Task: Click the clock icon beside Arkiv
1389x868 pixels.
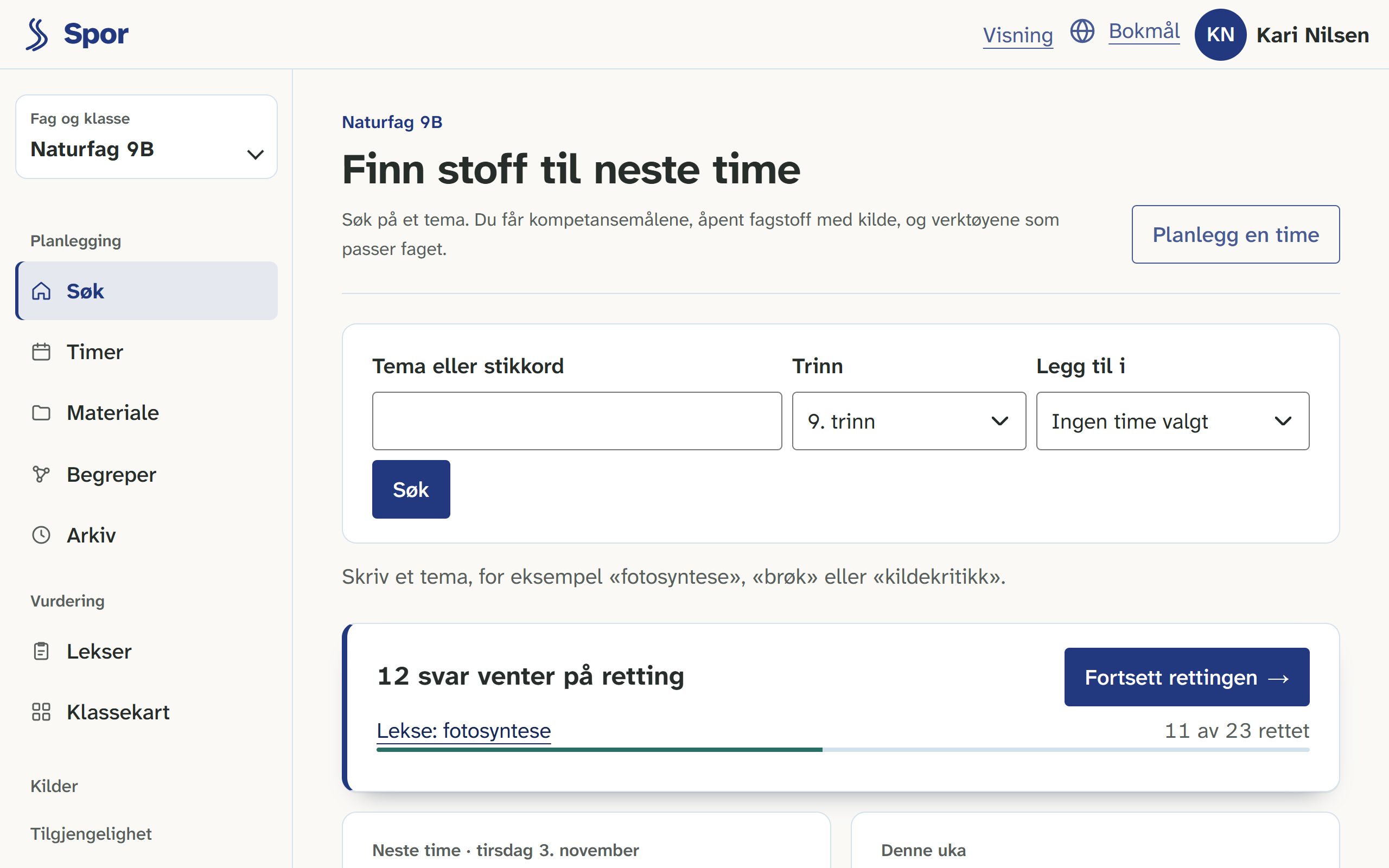Action: (x=41, y=535)
